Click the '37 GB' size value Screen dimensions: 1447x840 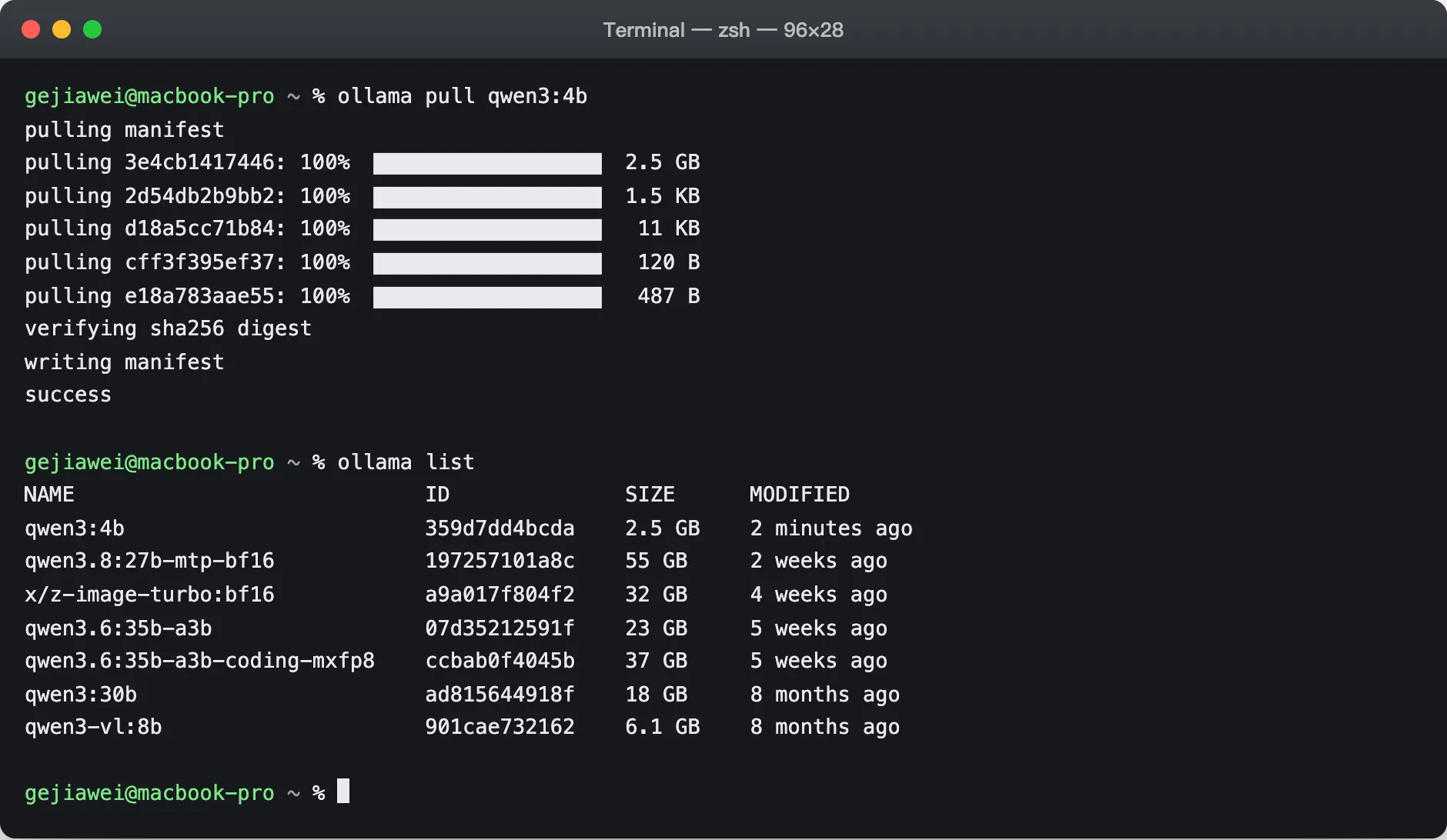[x=656, y=661]
